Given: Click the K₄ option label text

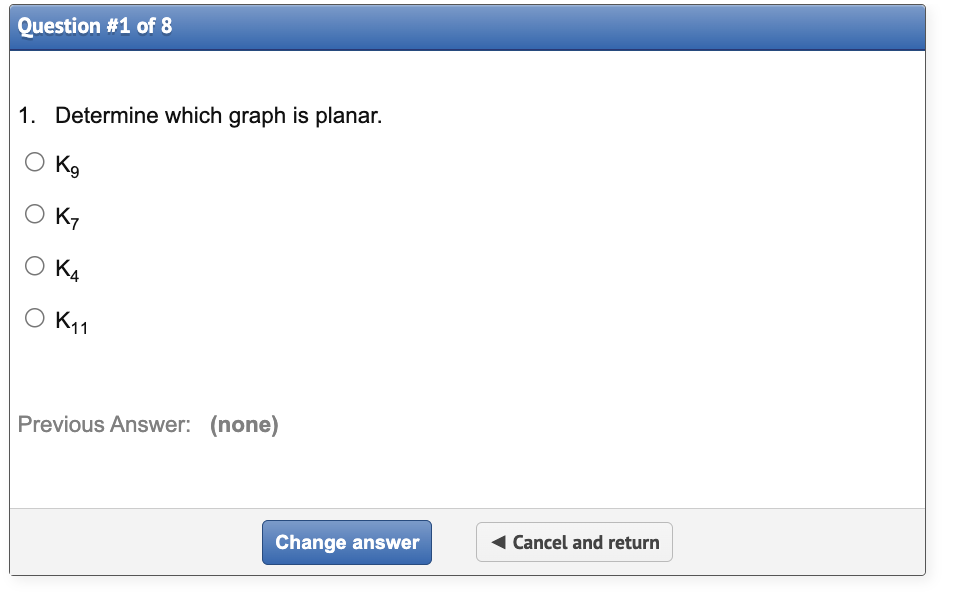Looking at the screenshot, I should pos(66,268).
